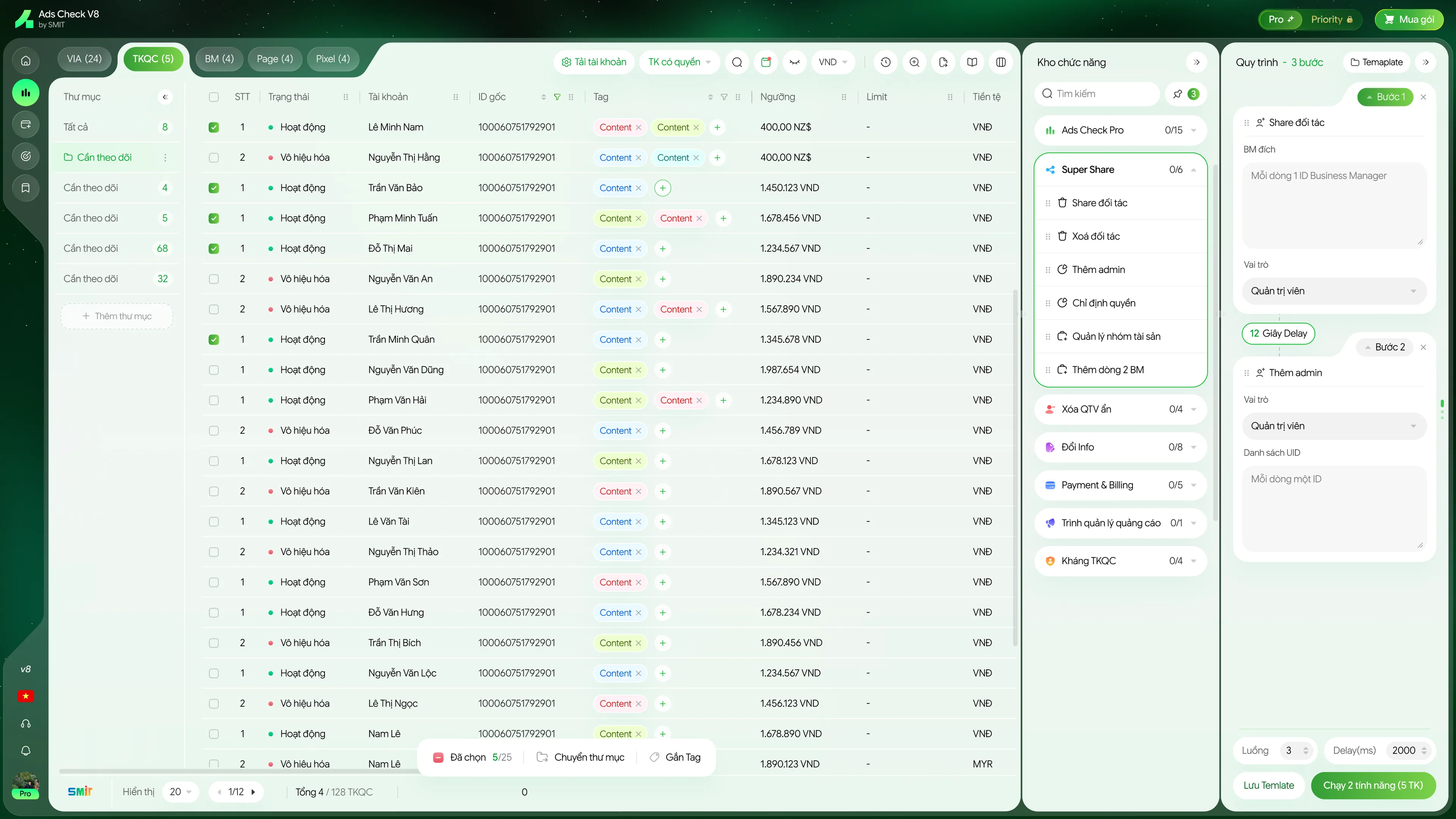Click the Delay(ms) stepper arrows
The width and height of the screenshot is (1456, 819).
tap(1424, 751)
